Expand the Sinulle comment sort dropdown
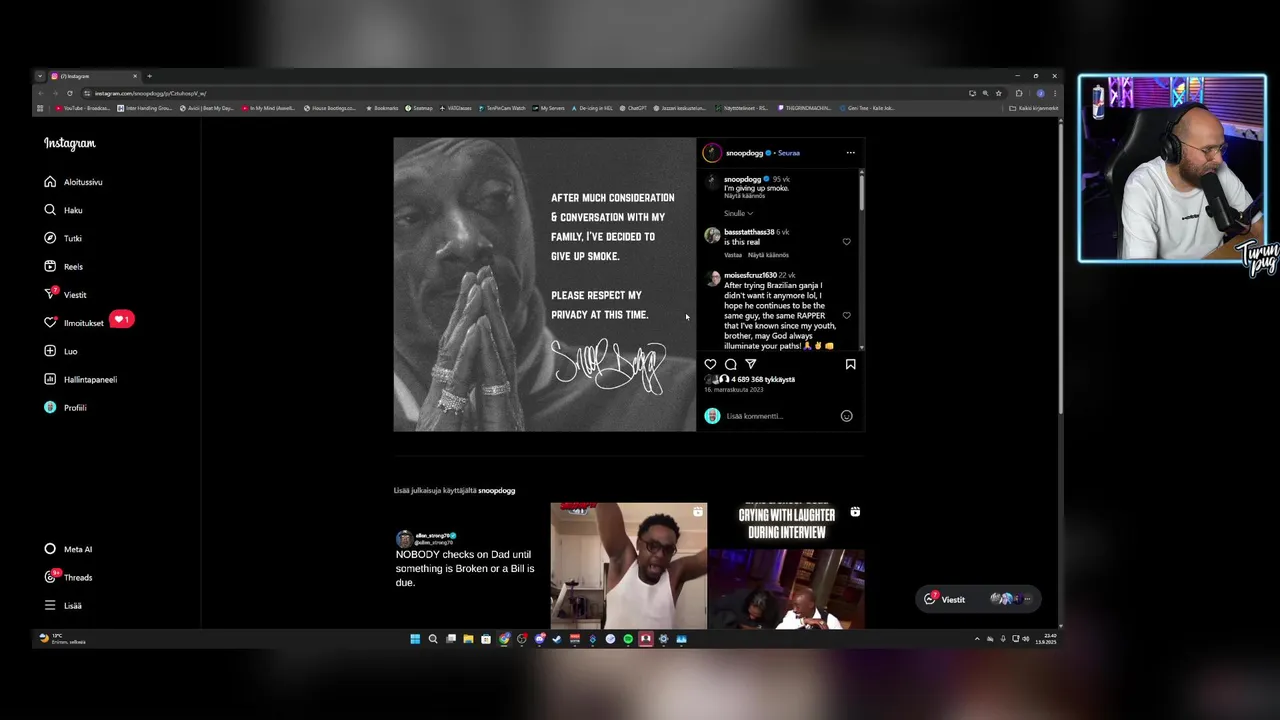1280x720 pixels. tap(738, 213)
